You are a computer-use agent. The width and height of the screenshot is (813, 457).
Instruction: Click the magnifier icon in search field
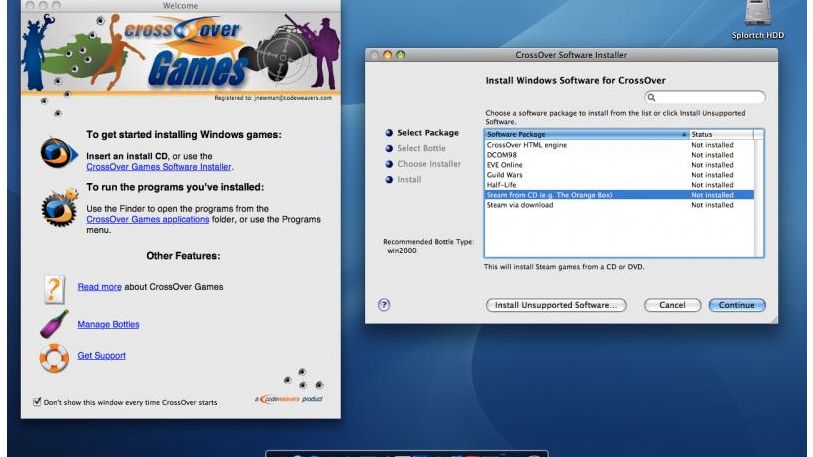[651, 98]
